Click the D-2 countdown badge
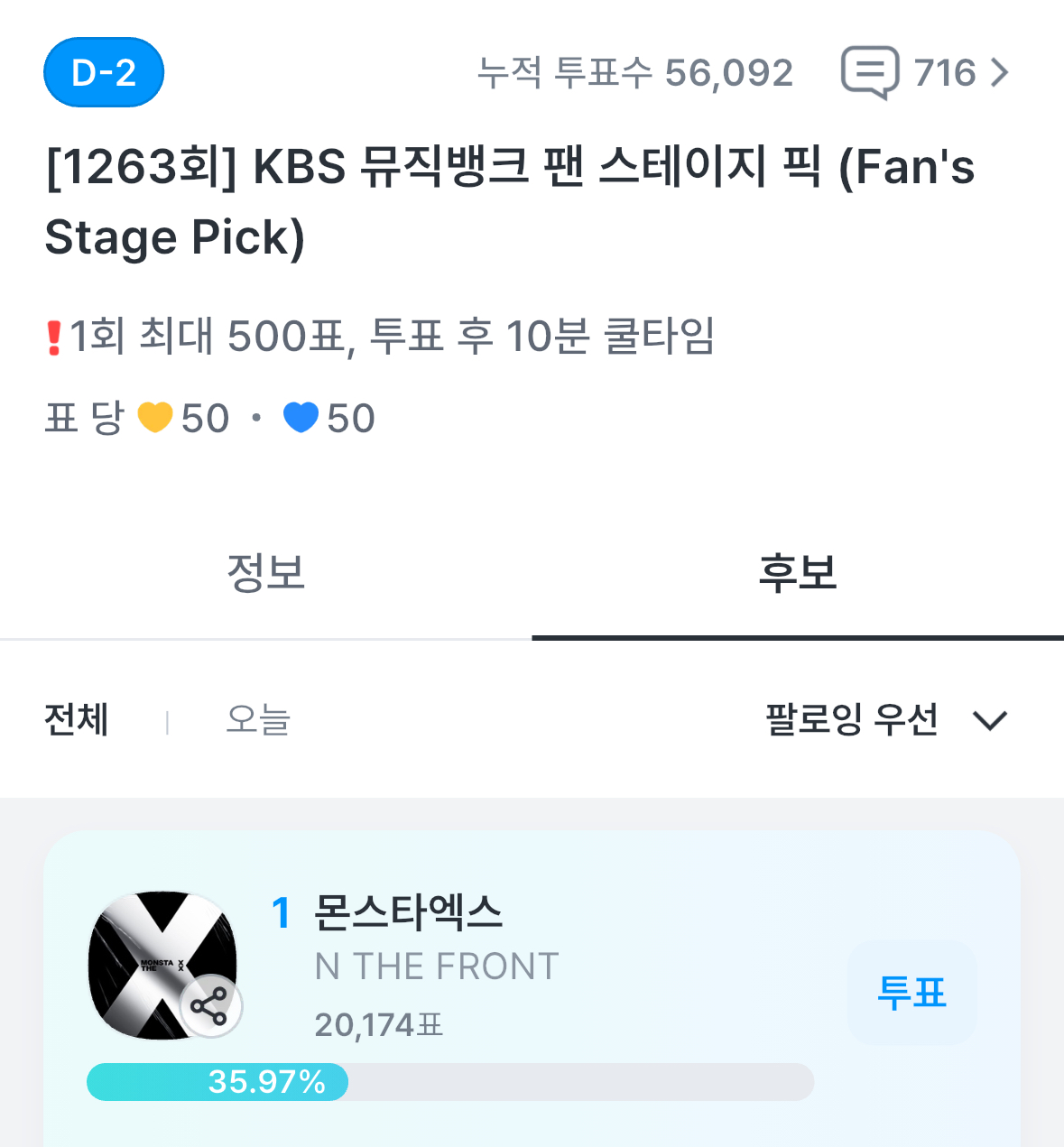This screenshot has height=1147, width=1064. pyautogui.click(x=104, y=72)
